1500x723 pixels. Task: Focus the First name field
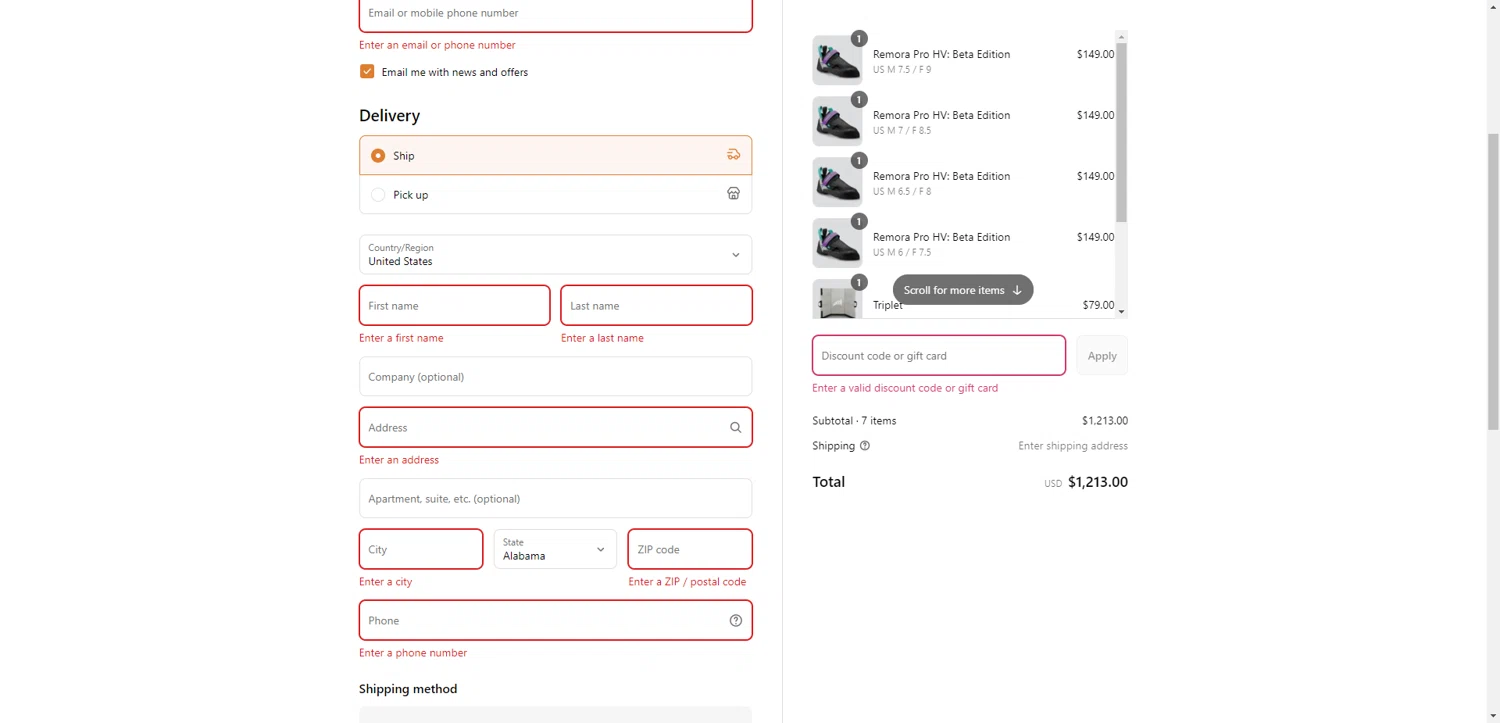click(454, 306)
